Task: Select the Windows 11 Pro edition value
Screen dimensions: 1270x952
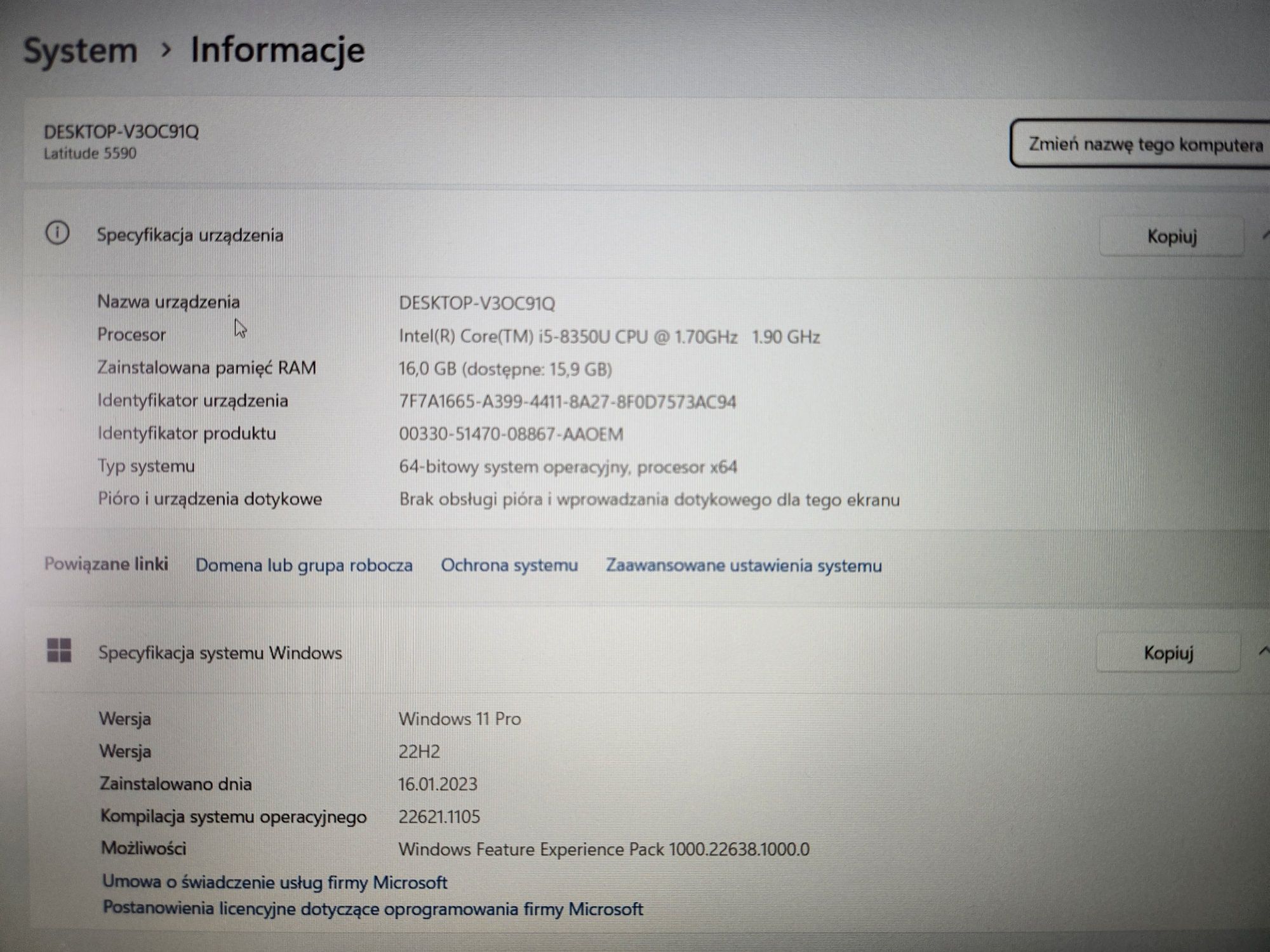Action: click(x=460, y=718)
